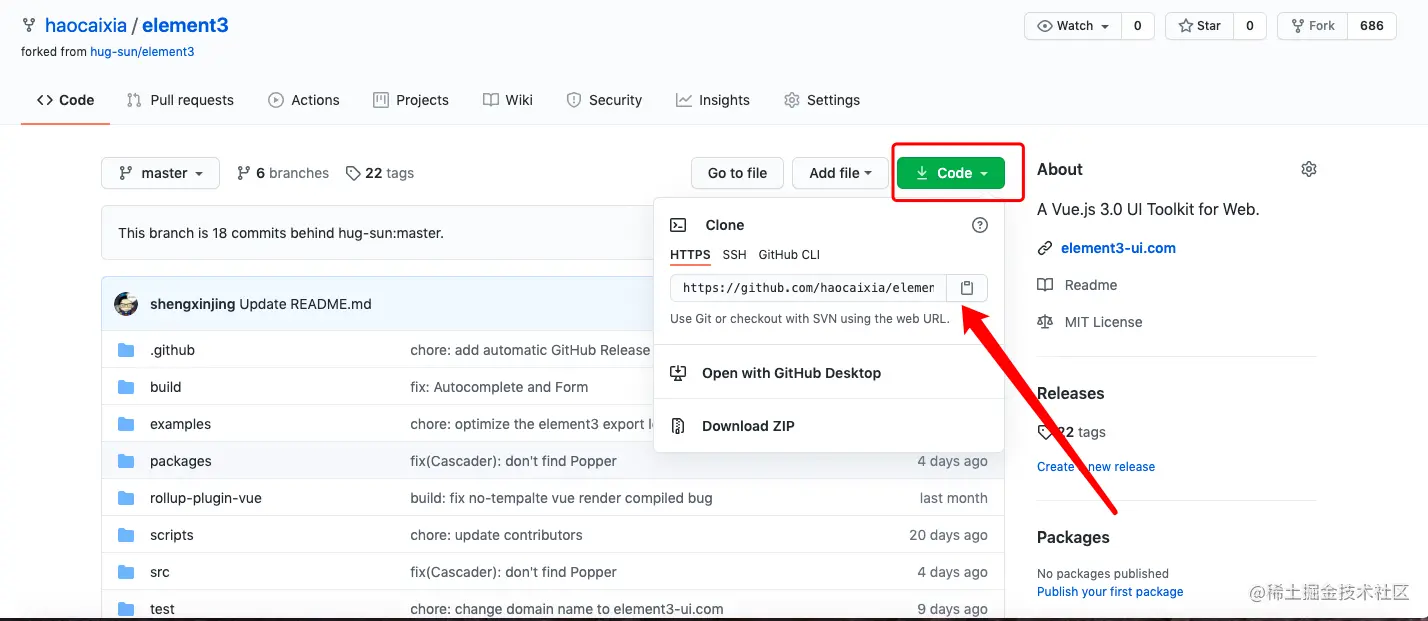Open the Update README.md commit message
The height and width of the screenshot is (621, 1428).
305,304
